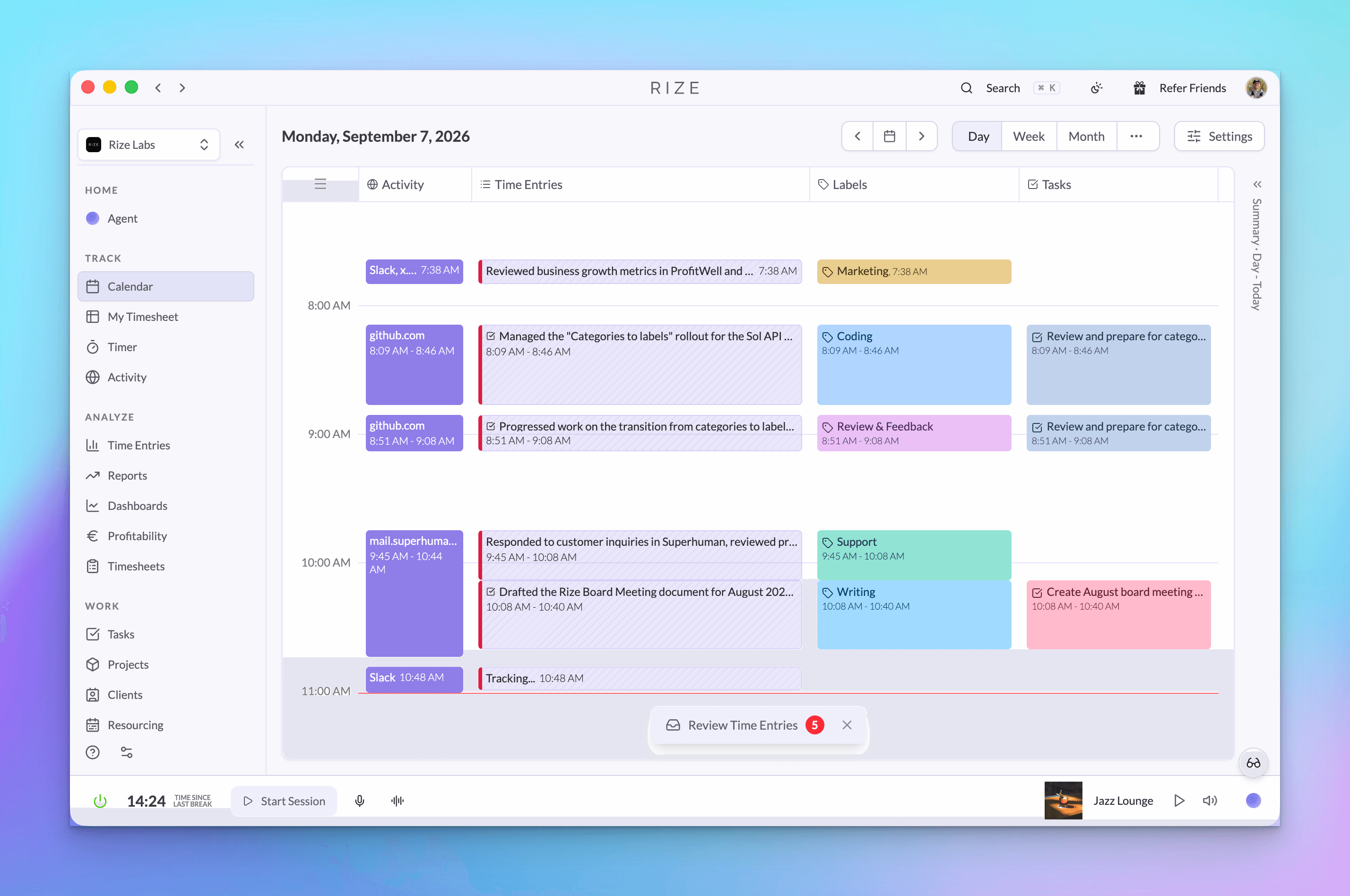This screenshot has width=1350, height=896.
Task: Open the user profile avatar
Action: tap(1256, 88)
